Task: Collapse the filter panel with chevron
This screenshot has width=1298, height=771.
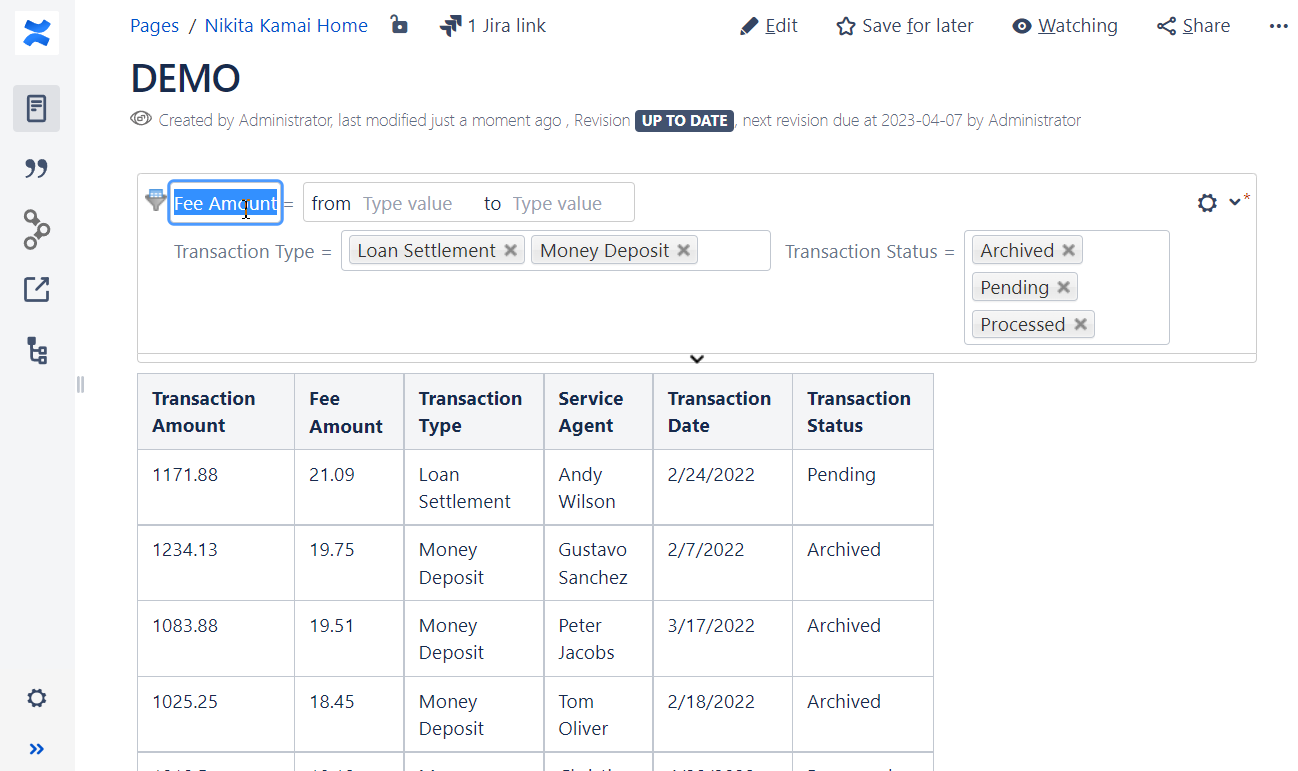Action: click(x=697, y=358)
